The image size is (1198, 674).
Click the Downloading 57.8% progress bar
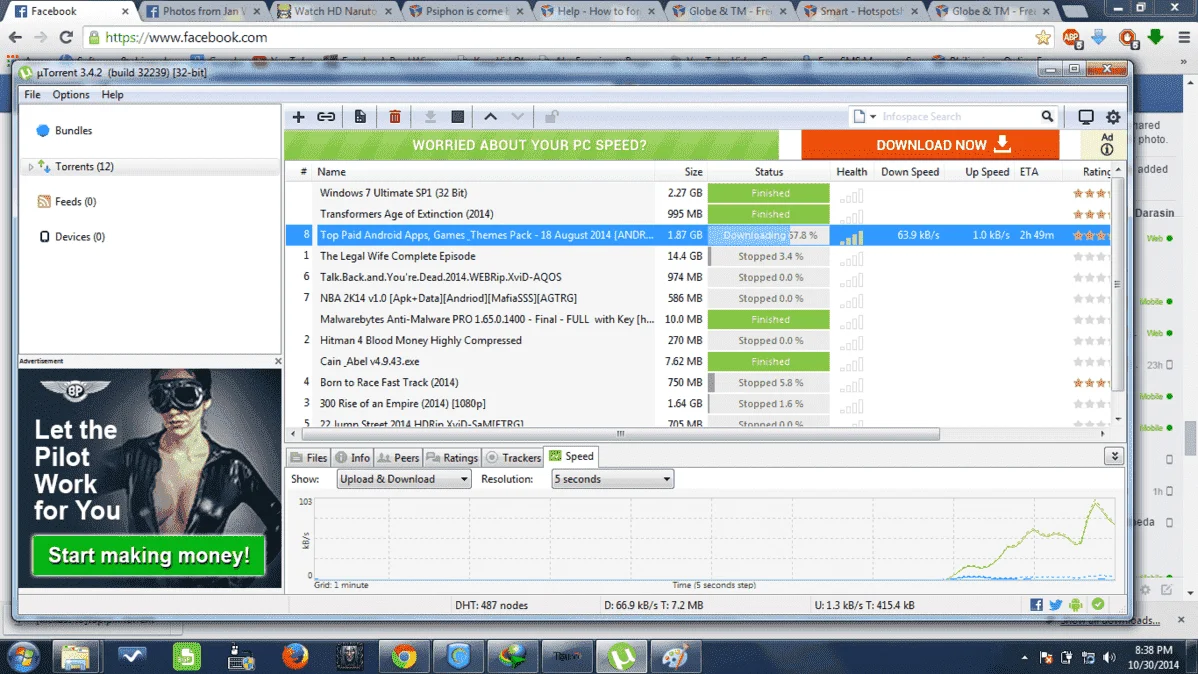click(769, 235)
